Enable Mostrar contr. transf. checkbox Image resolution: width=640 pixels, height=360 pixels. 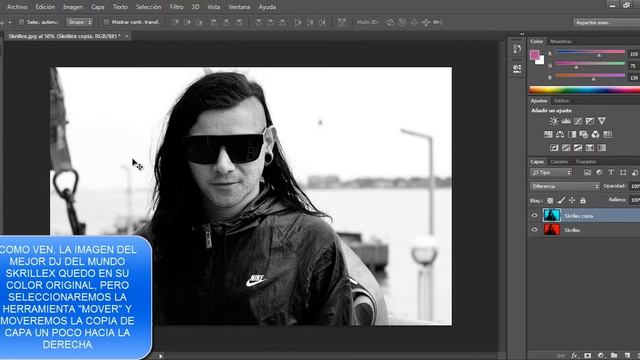pyautogui.click(x=106, y=22)
